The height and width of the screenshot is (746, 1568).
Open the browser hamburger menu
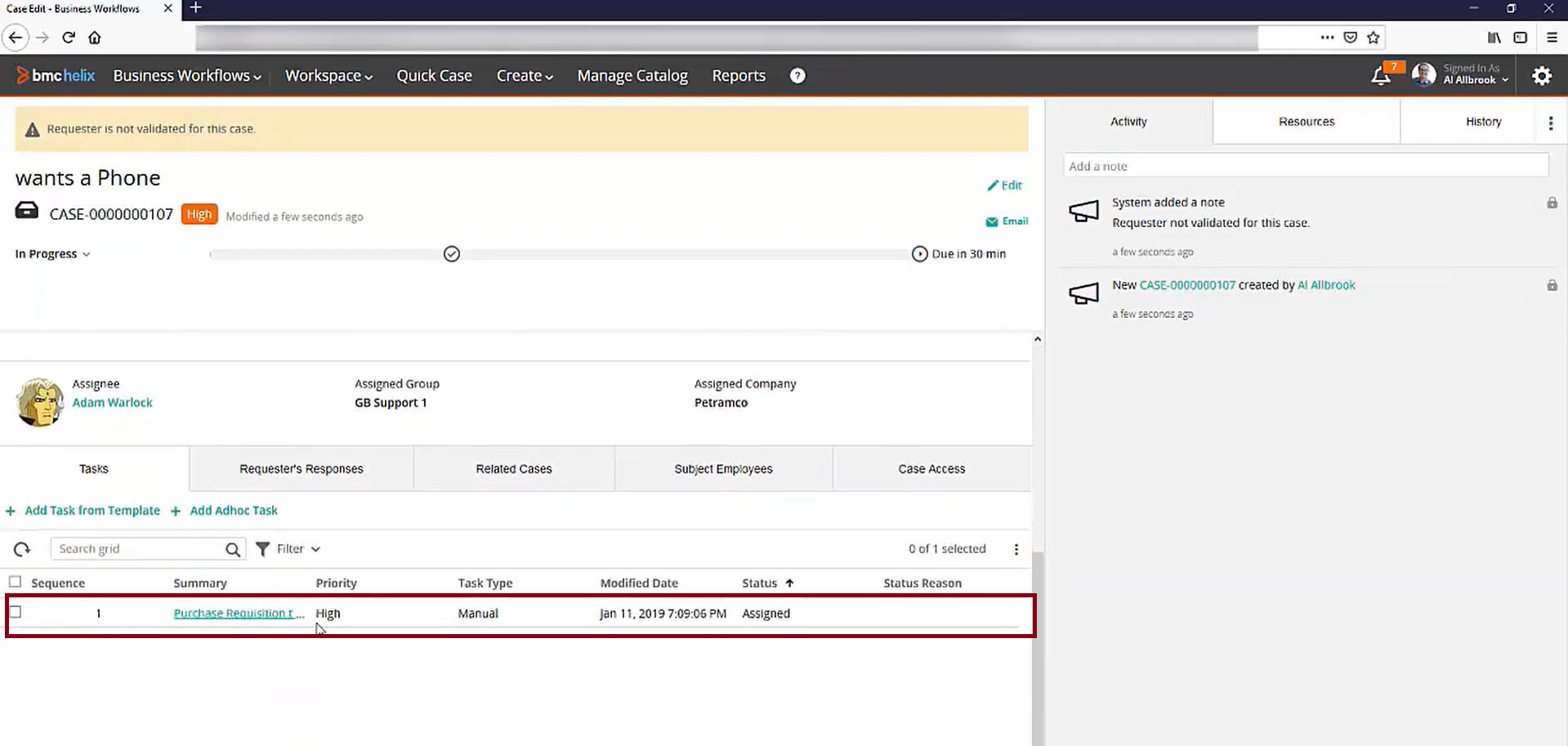pos(1552,38)
